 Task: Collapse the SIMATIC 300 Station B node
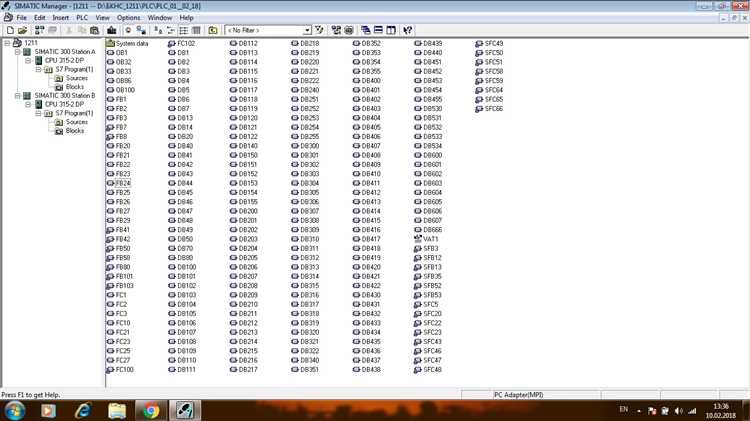pos(18,96)
